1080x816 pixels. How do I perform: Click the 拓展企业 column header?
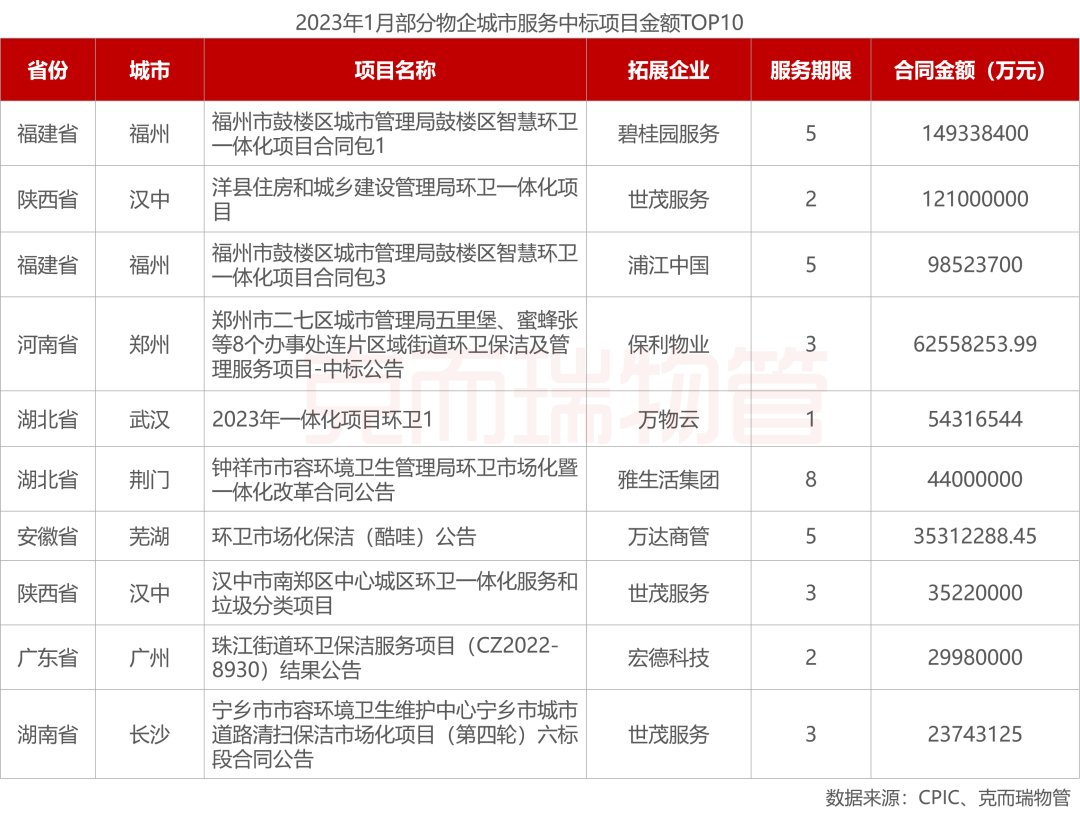668,70
